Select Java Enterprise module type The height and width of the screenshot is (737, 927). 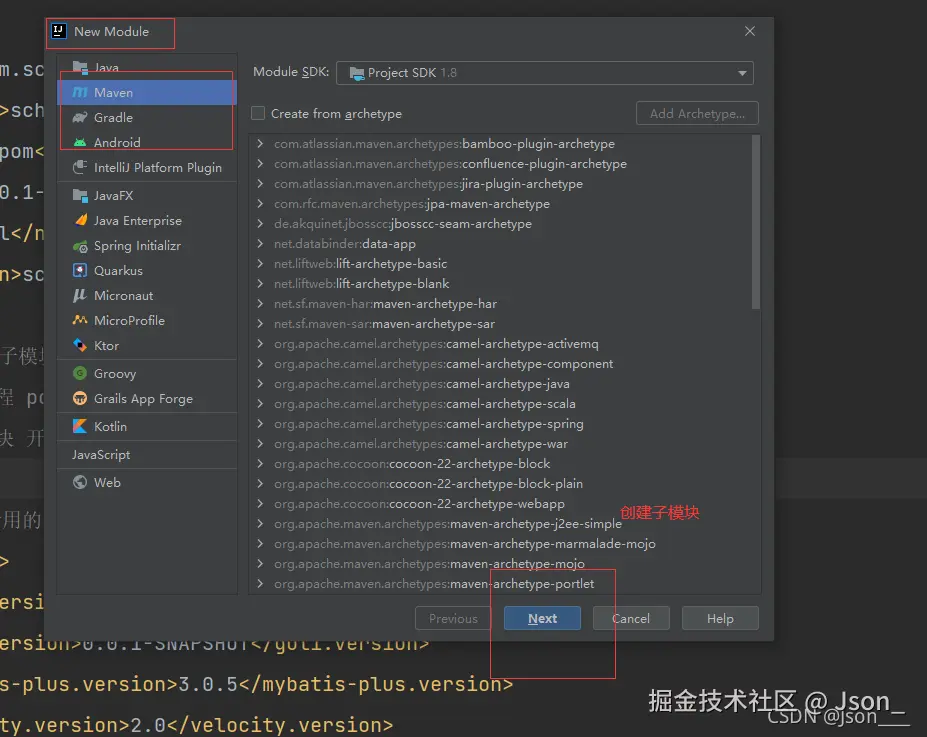point(147,220)
